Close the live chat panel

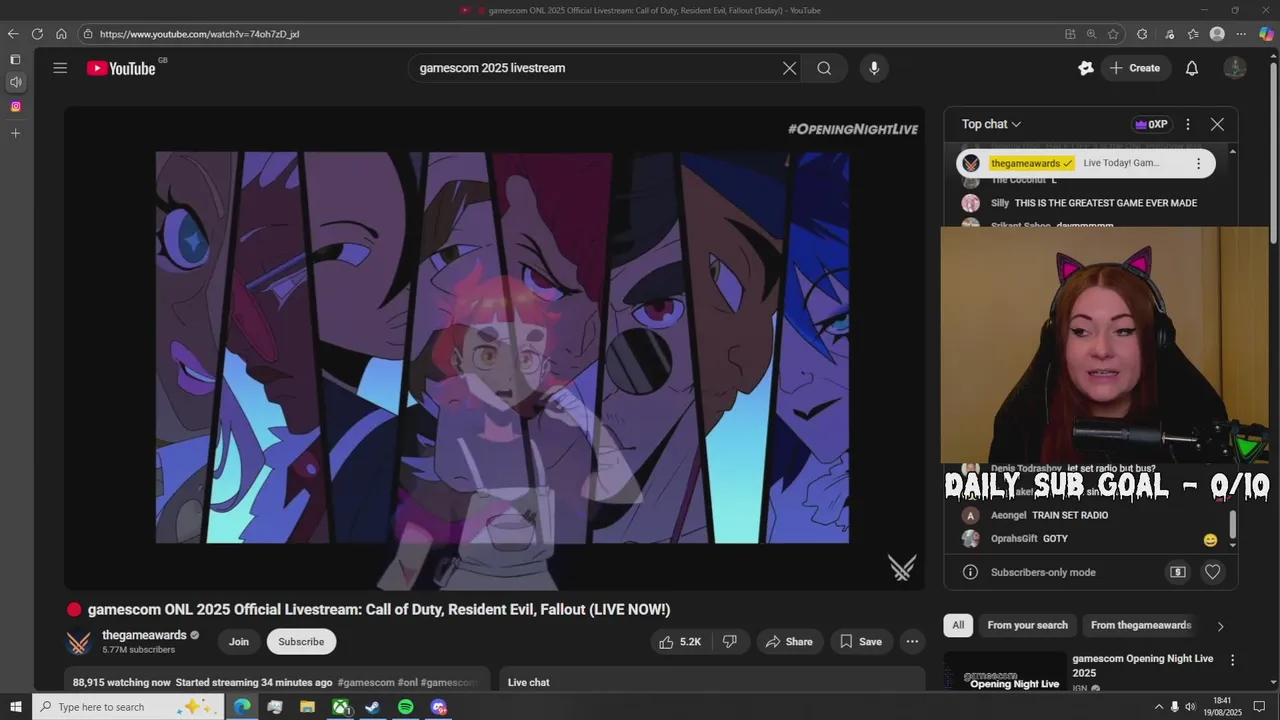pyautogui.click(x=1217, y=124)
